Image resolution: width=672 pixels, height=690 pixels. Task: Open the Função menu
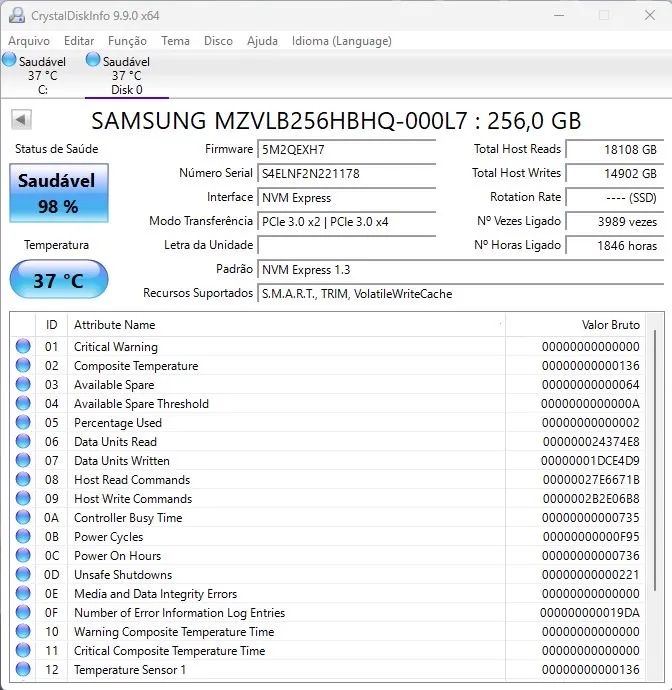(x=127, y=41)
